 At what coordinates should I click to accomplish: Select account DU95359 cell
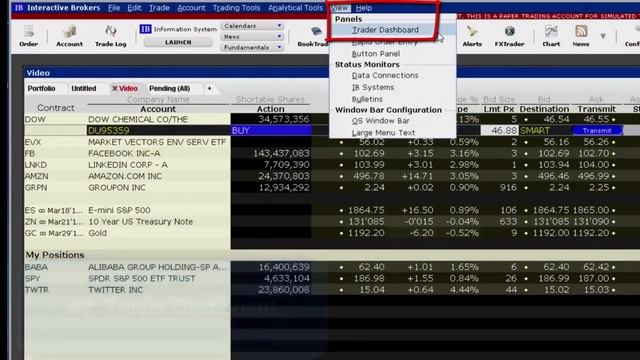click(x=158, y=131)
